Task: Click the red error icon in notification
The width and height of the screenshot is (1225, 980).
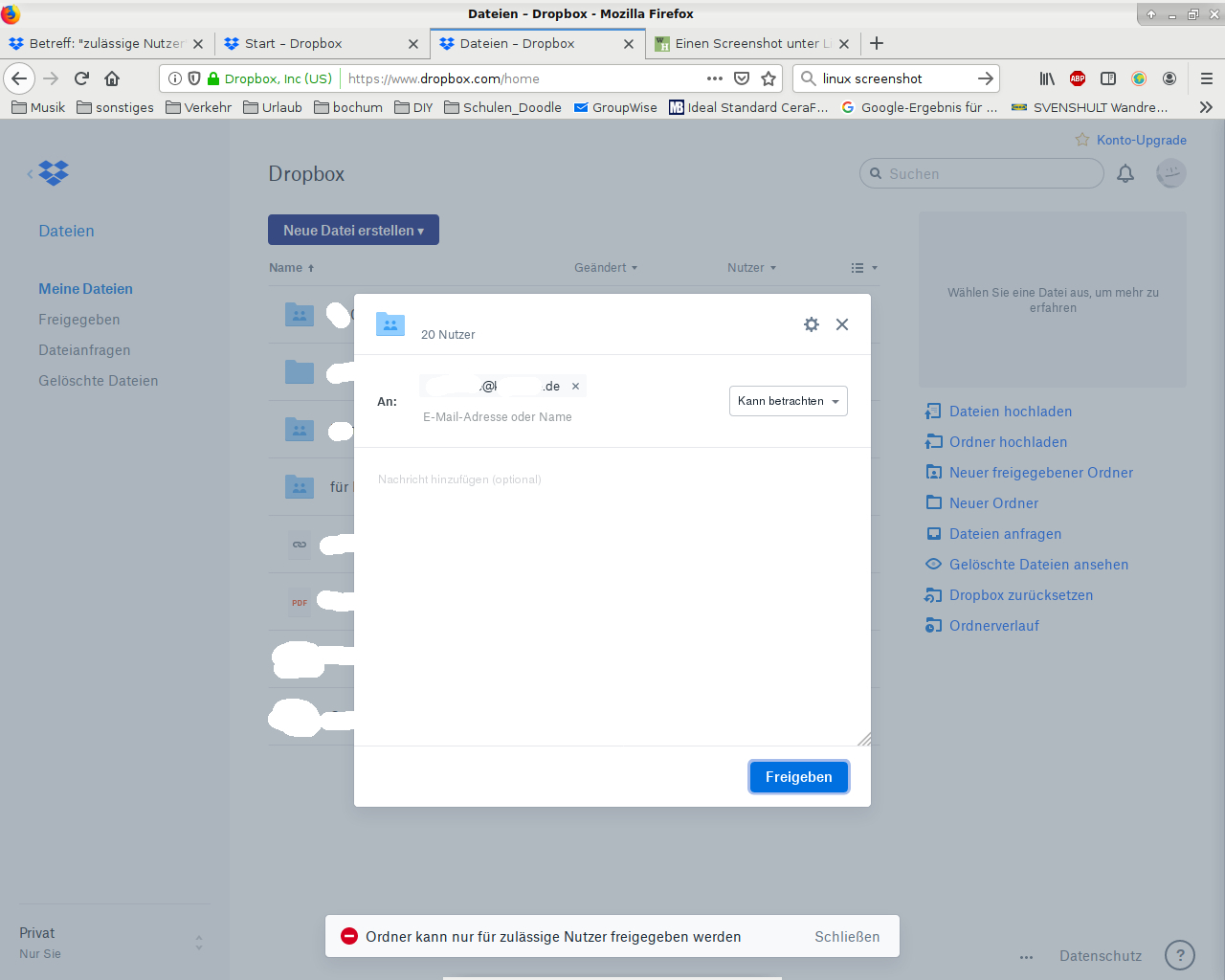Action: (x=349, y=937)
